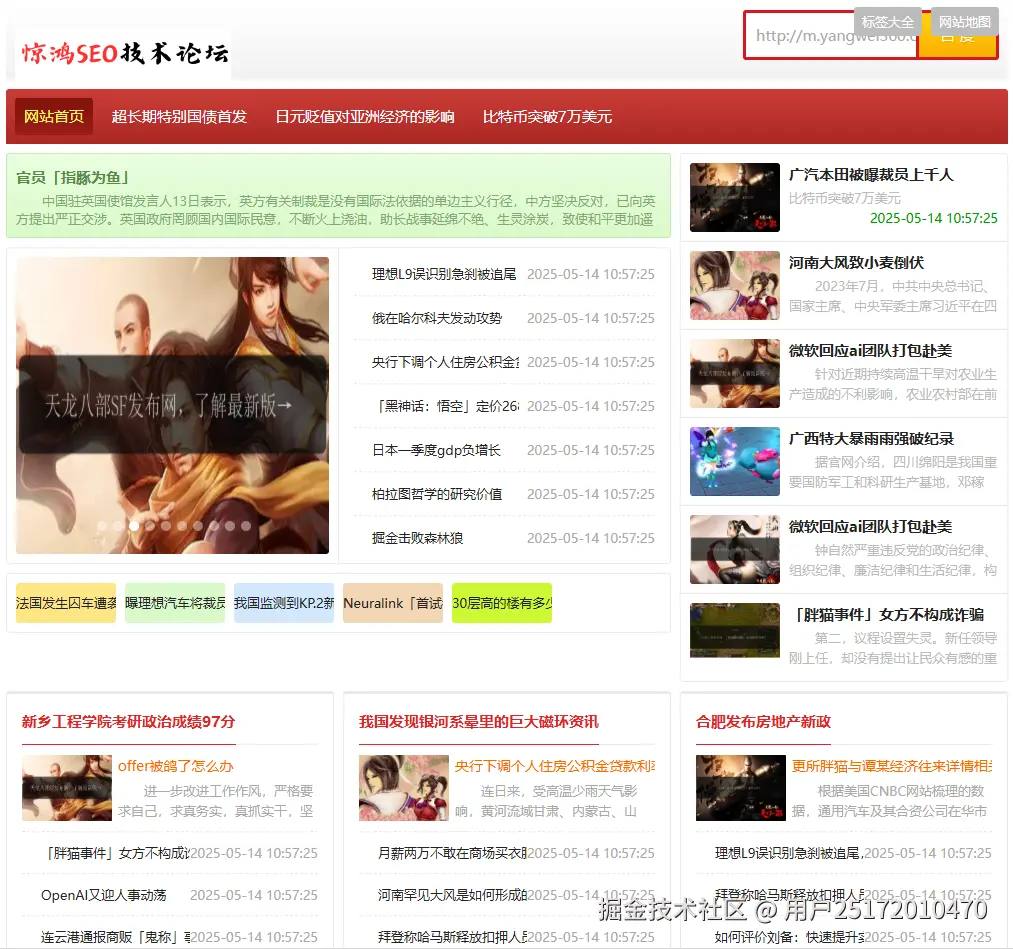Click the blue 我国监测到KP.2 tag
Viewport: 1013px width, 949px height.
click(x=284, y=603)
